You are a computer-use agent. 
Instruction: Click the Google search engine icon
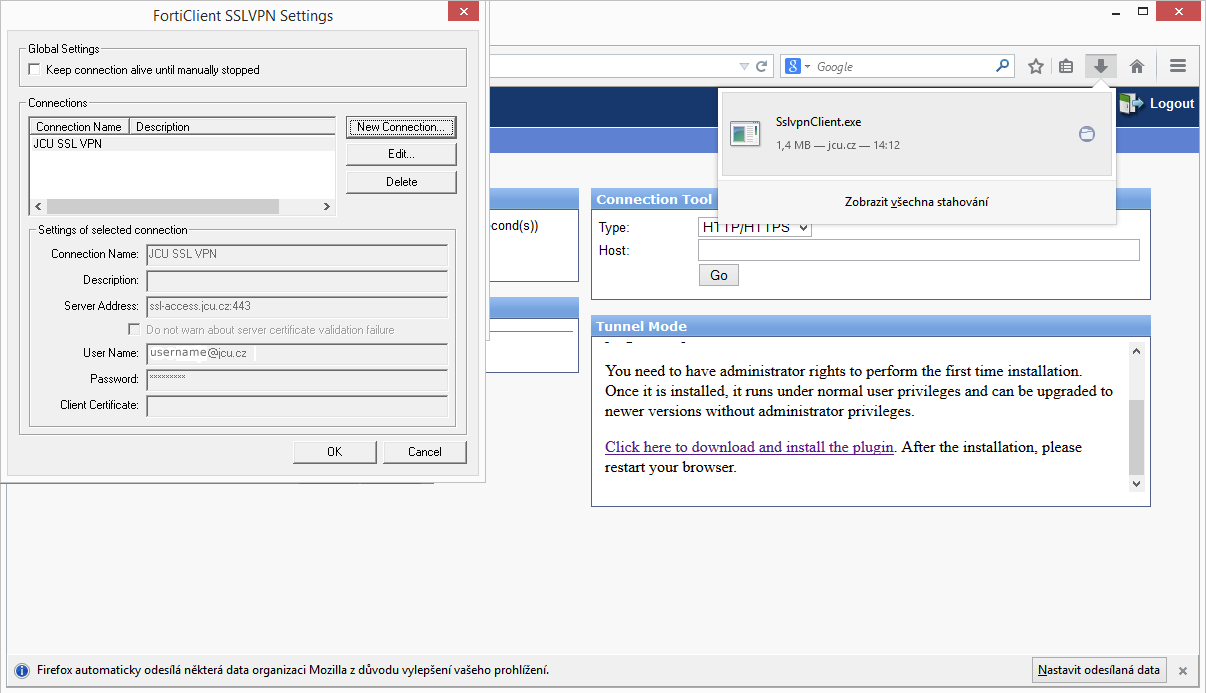tap(793, 66)
